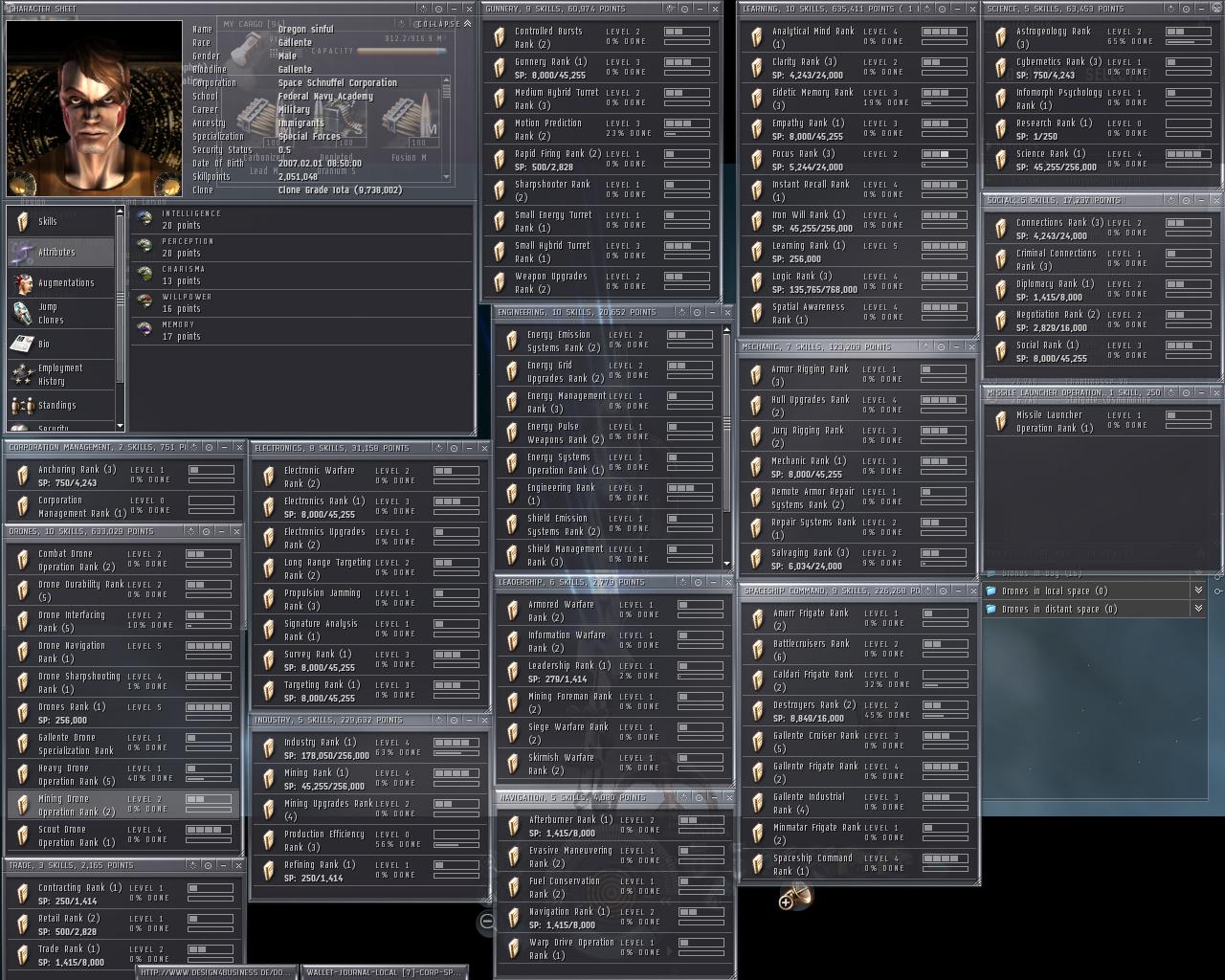The image size is (1225, 980).
Task: Click the Industry Rank 63% done progress bar
Action: click(457, 753)
